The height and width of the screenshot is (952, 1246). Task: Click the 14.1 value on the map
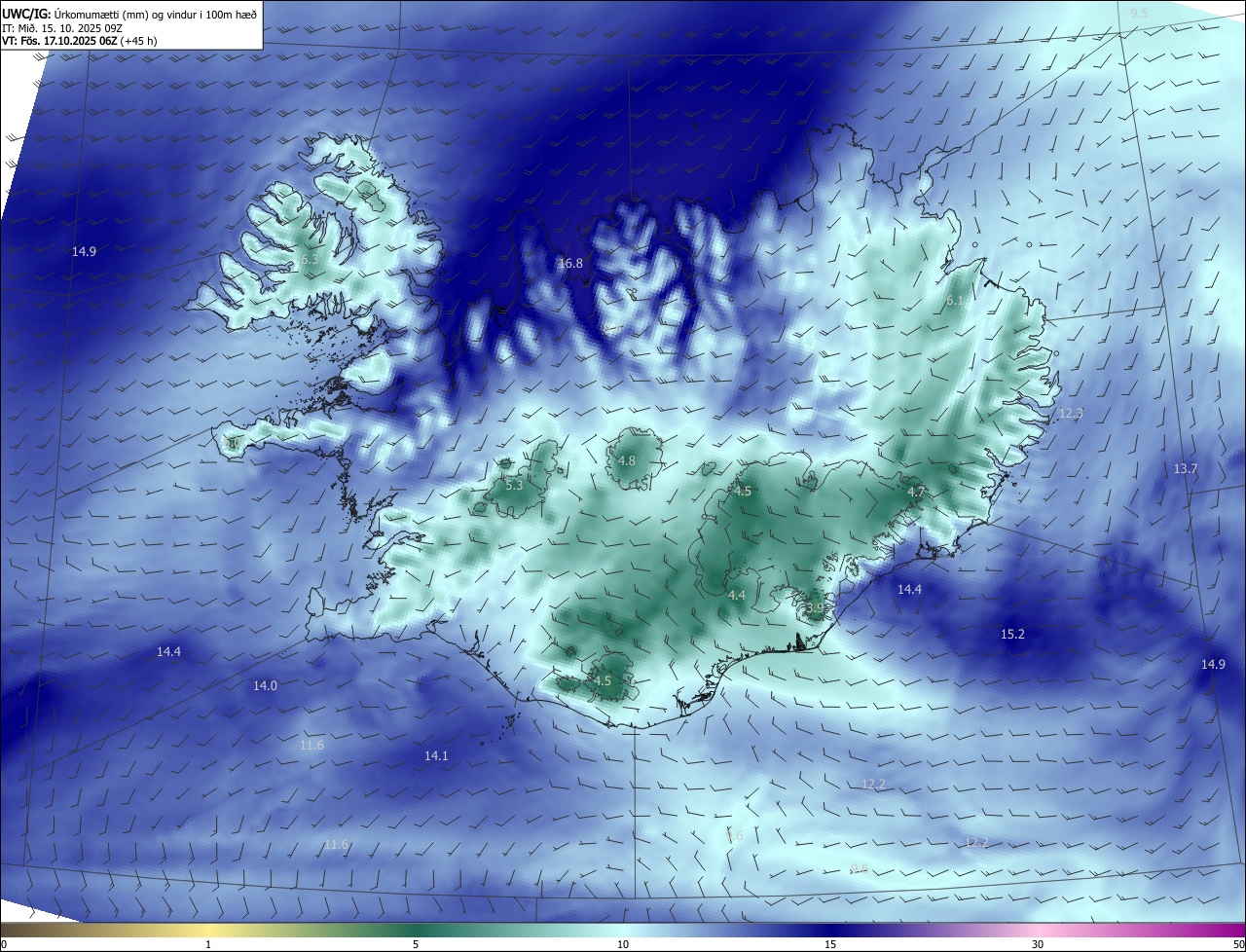pos(436,756)
